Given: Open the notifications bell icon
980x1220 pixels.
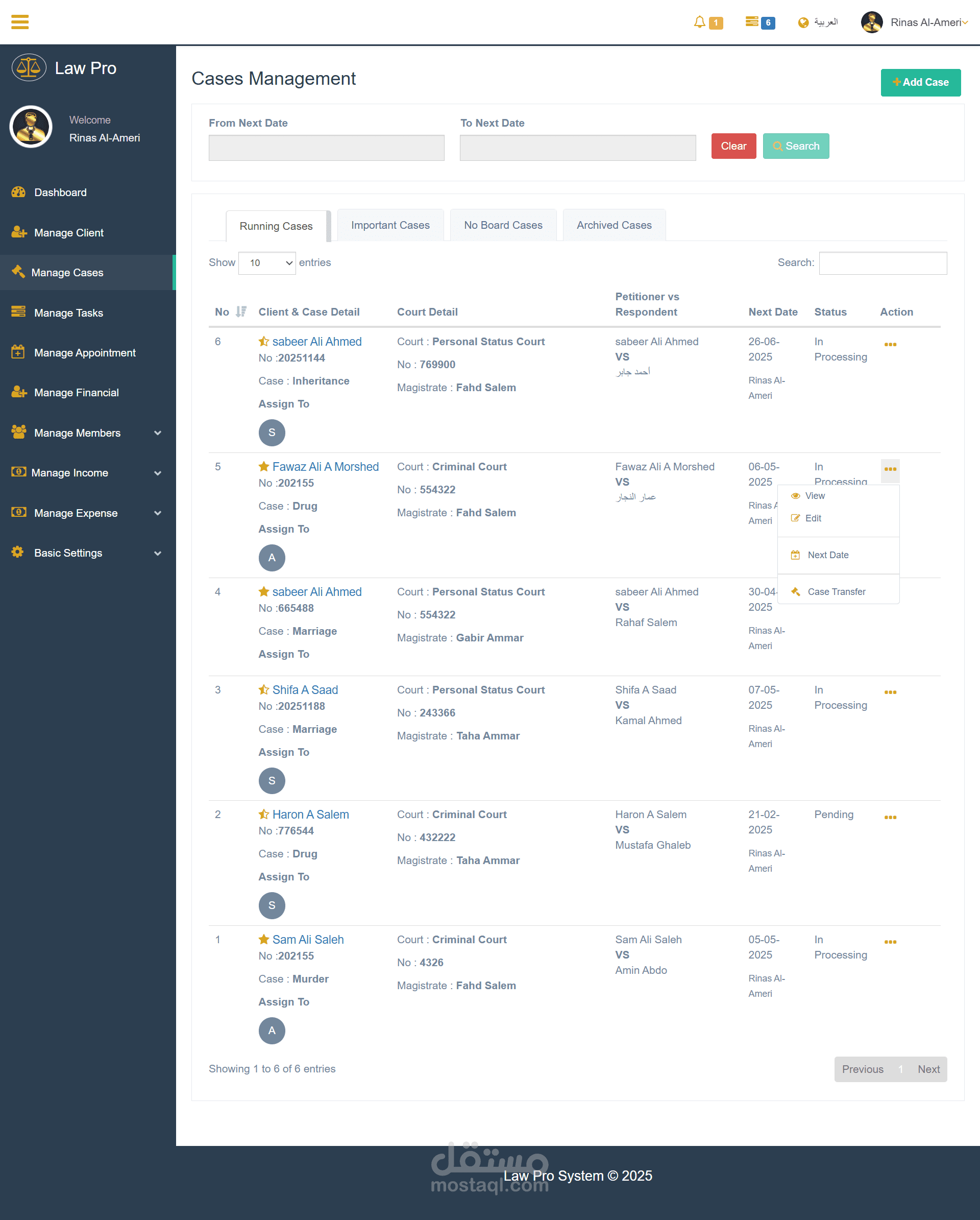Looking at the screenshot, I should click(x=699, y=22).
